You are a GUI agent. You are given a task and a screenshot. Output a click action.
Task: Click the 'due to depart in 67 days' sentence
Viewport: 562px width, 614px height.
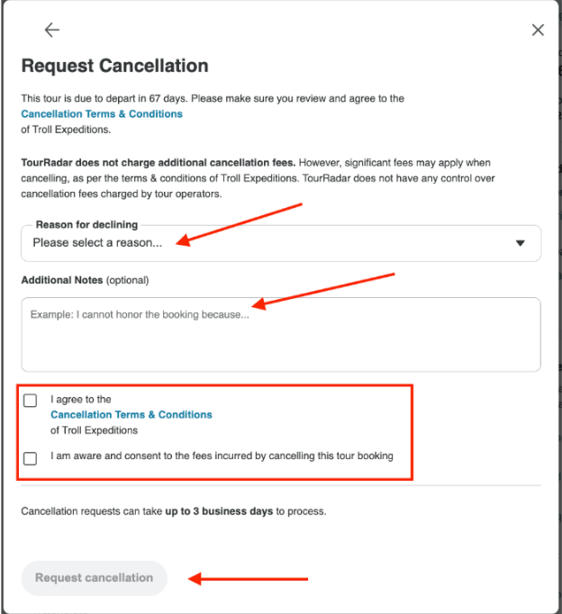tap(213, 98)
